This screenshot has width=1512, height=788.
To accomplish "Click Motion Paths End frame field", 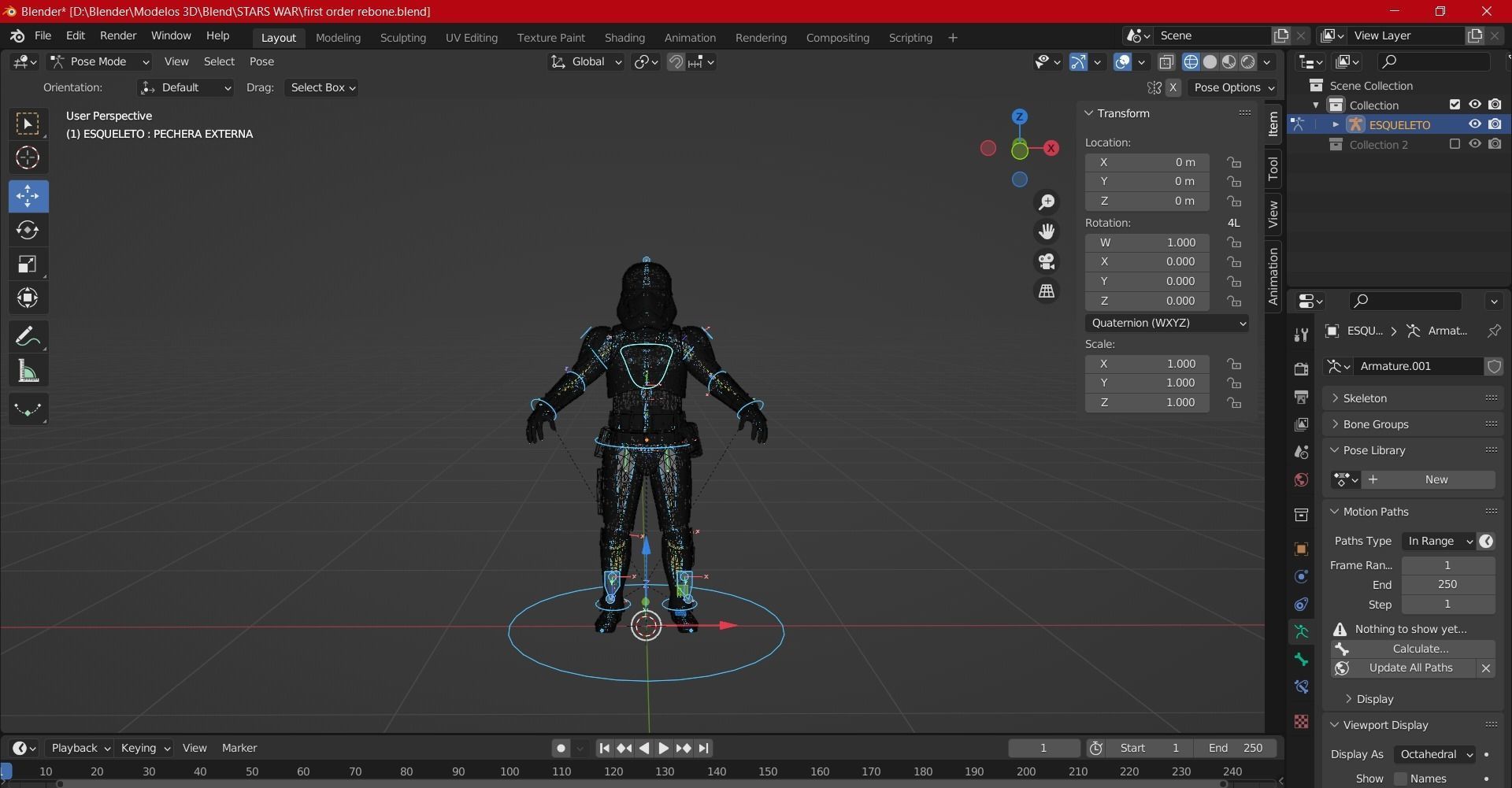I will [1447, 585].
